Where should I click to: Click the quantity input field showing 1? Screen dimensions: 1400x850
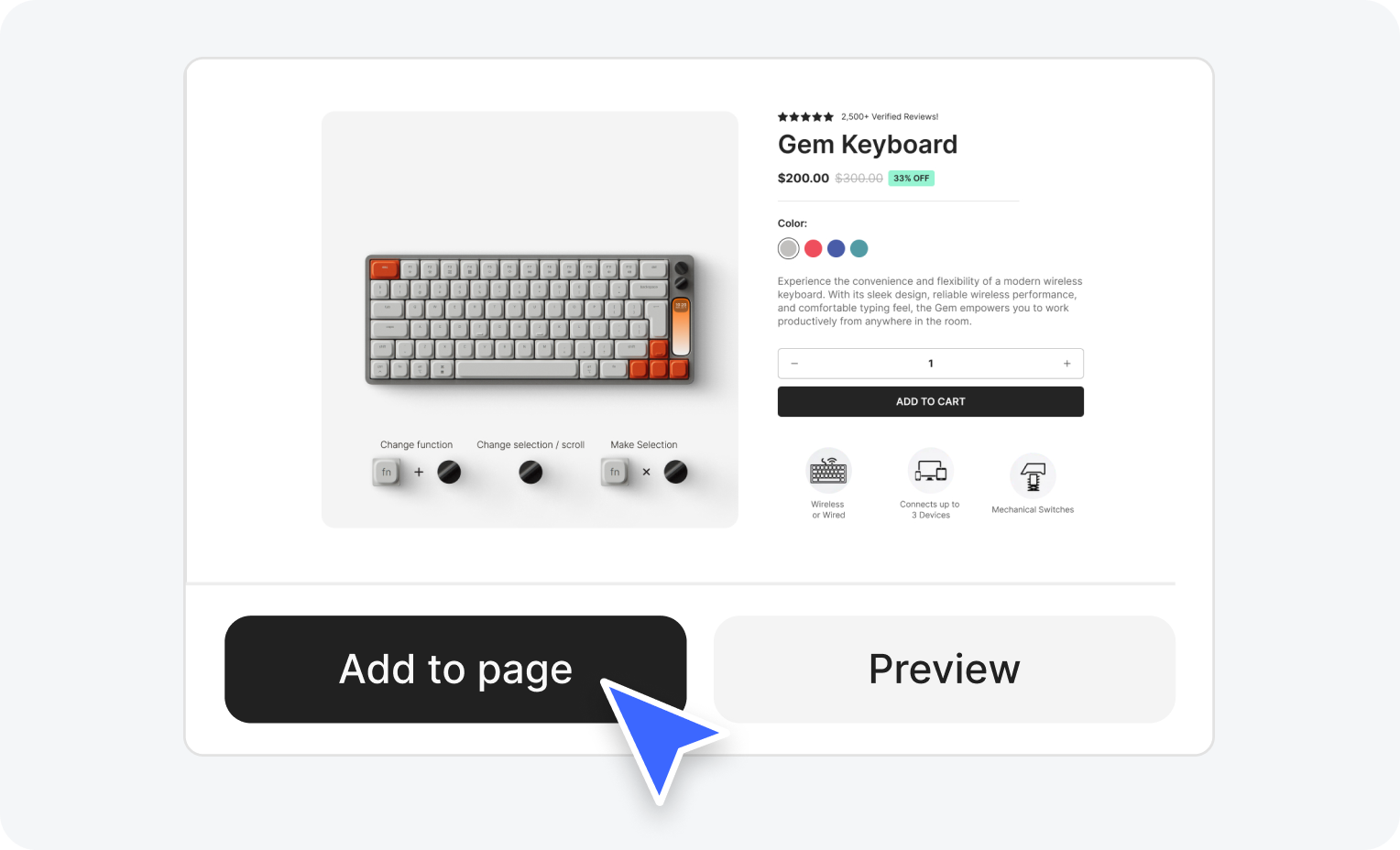tap(931, 364)
